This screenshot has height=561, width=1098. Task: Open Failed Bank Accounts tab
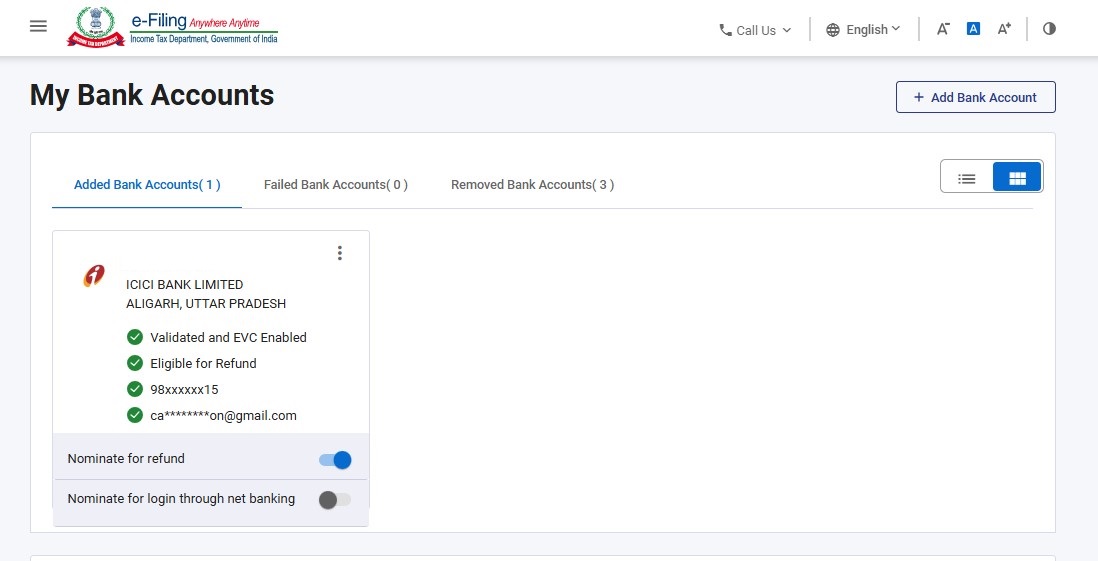[335, 185]
